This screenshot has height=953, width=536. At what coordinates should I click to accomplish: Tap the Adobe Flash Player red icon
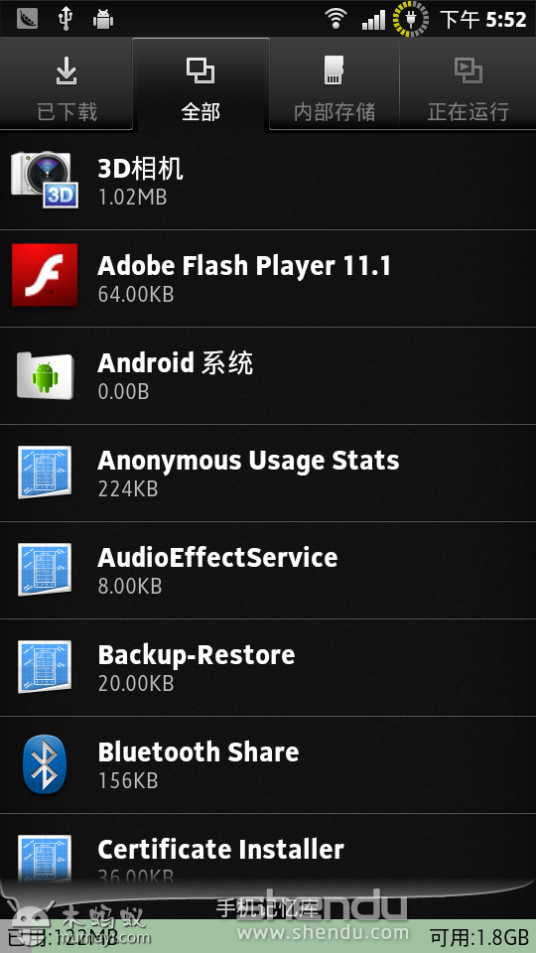[x=44, y=275]
